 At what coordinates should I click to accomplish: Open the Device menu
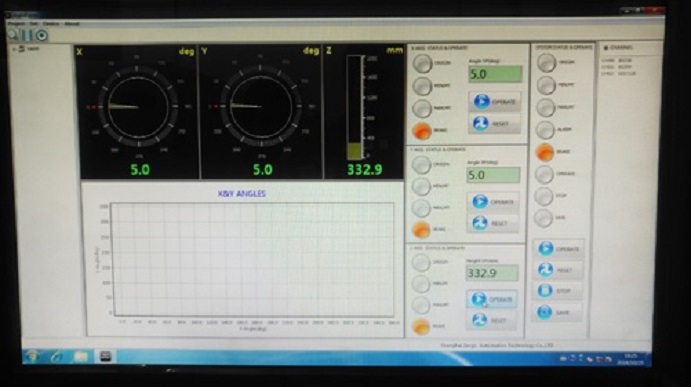[51, 23]
